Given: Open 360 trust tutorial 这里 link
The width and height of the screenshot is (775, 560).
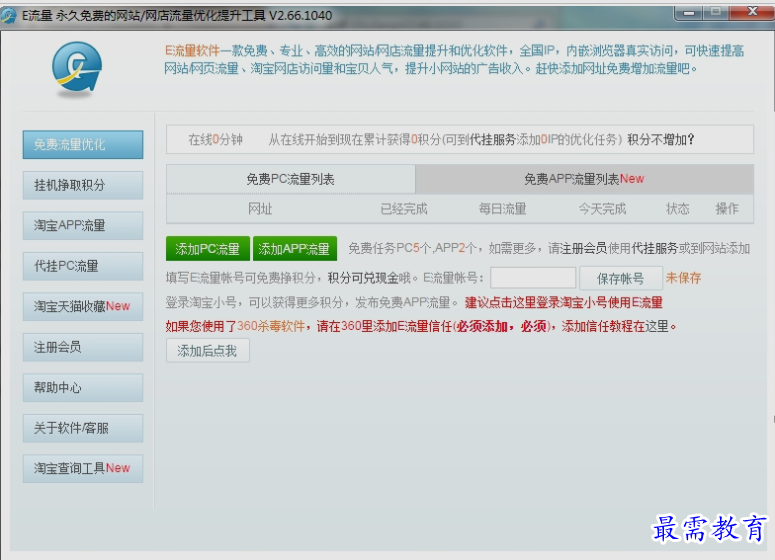Looking at the screenshot, I should [x=657, y=326].
